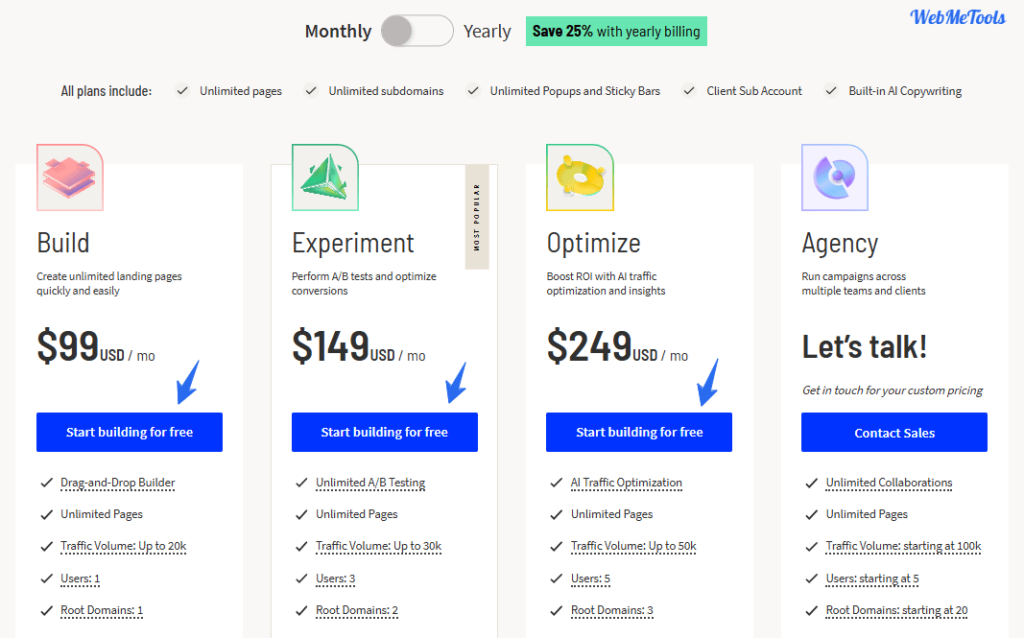The image size is (1024, 638).
Task: Click the Experiment plan pyramid icon
Action: [325, 177]
